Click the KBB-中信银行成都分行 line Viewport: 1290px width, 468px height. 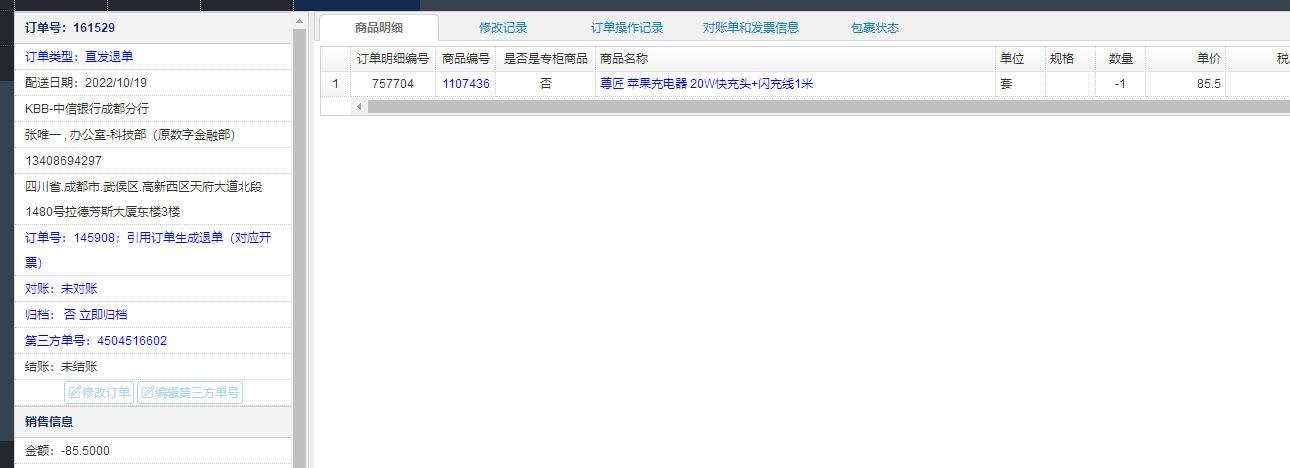[x=87, y=108]
